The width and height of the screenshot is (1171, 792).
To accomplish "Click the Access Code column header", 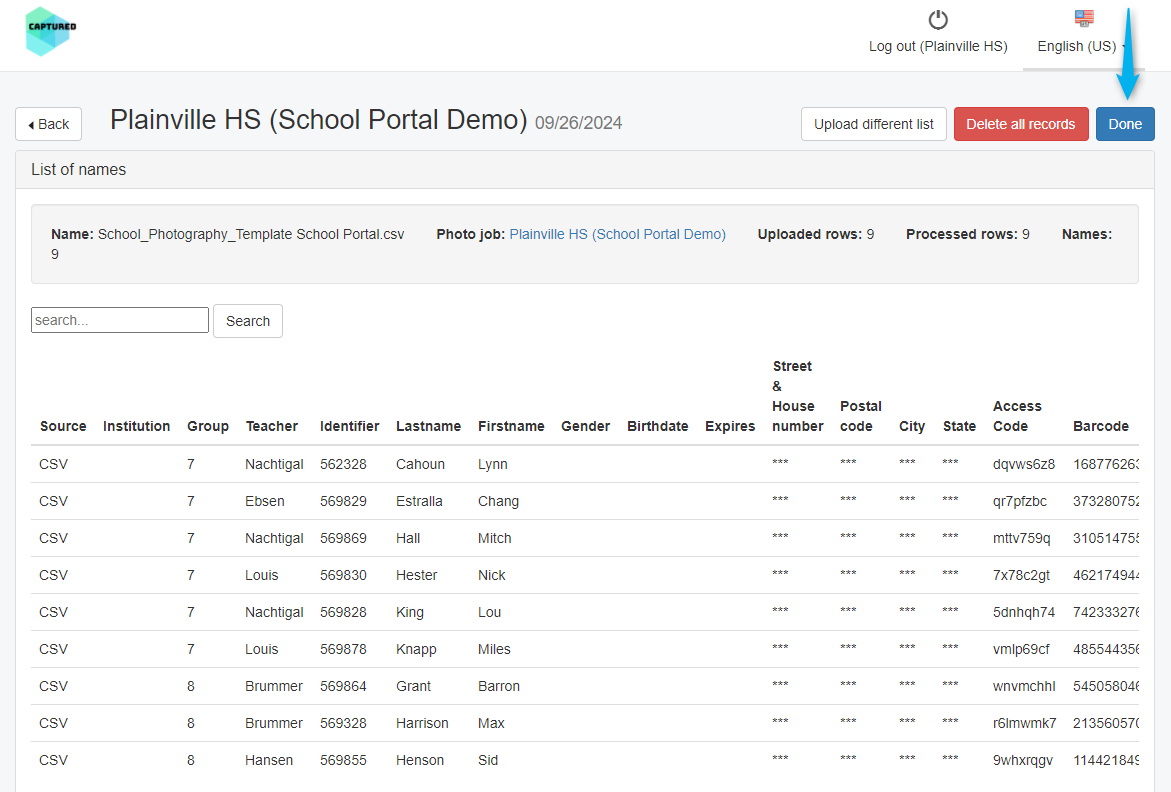I will coord(1017,416).
